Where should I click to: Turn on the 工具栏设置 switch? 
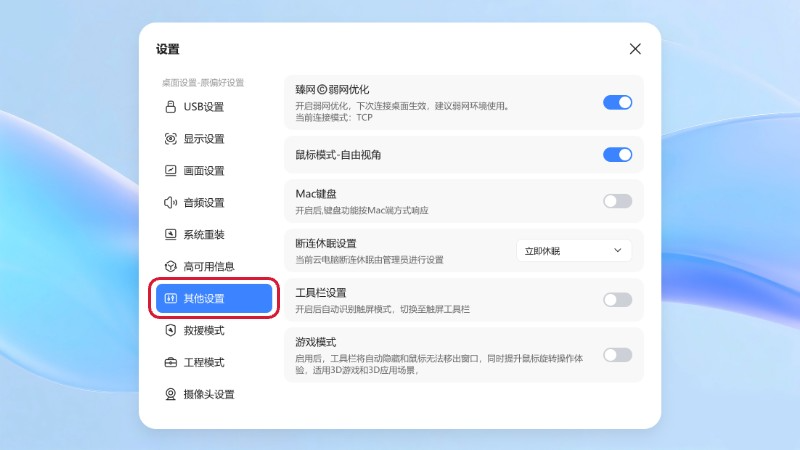tap(617, 299)
